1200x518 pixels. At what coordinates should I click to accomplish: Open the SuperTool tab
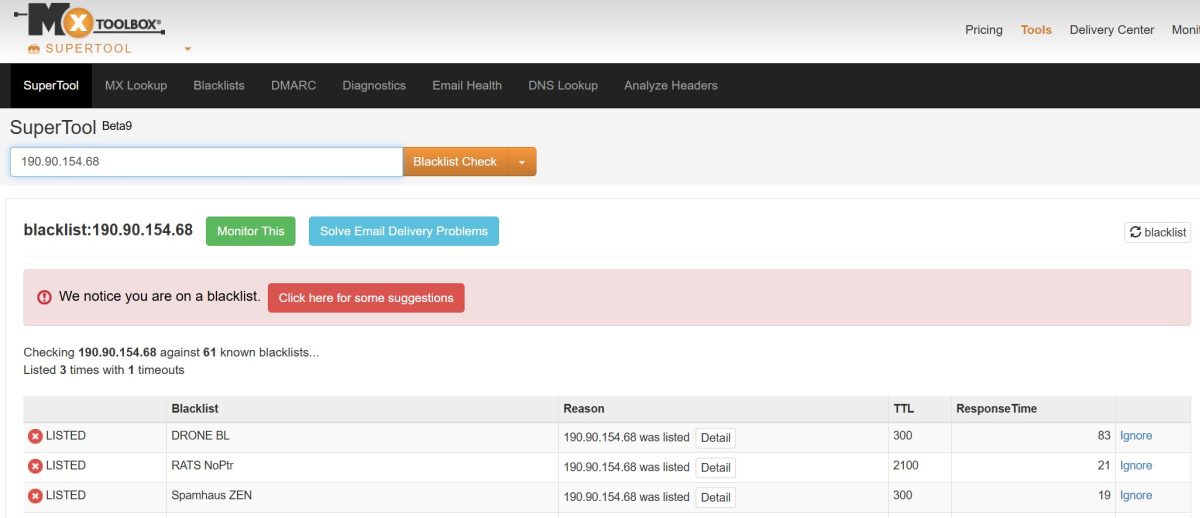pyautogui.click(x=51, y=85)
